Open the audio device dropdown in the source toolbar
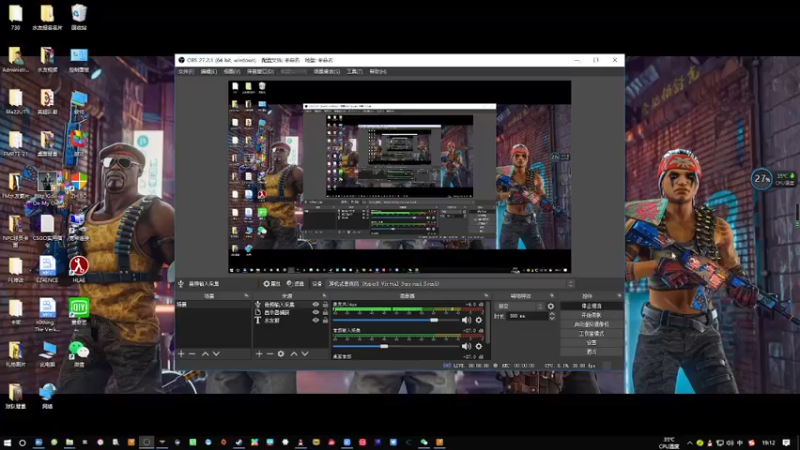The height and width of the screenshot is (450, 800). pyautogui.click(x=450, y=284)
